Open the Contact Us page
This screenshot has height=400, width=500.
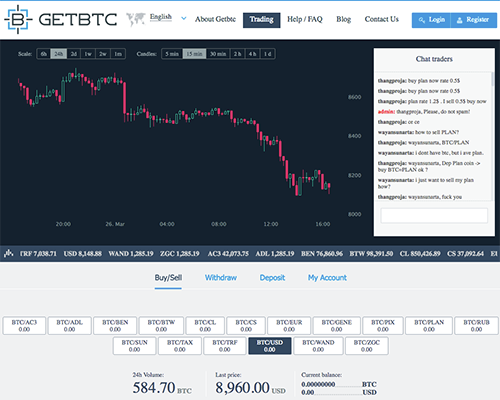(382, 19)
